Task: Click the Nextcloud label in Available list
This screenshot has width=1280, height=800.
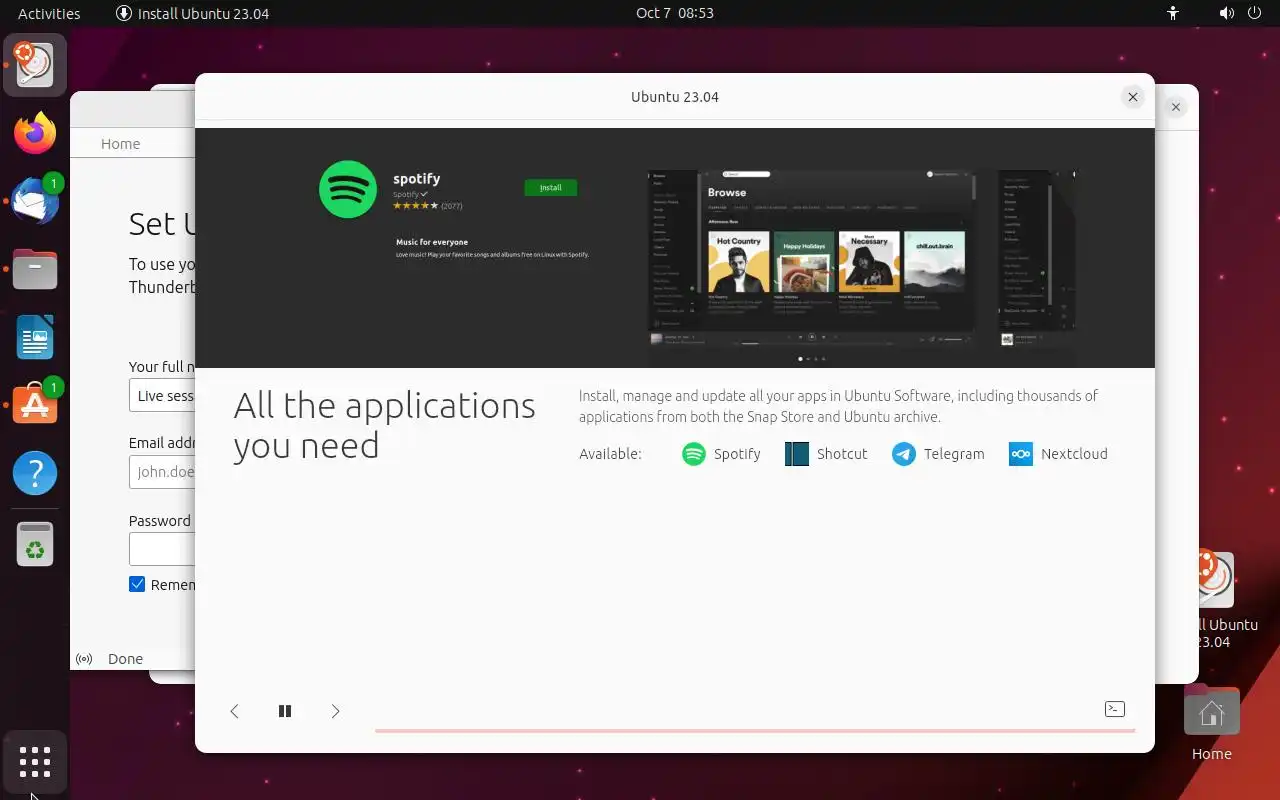Action: click(x=1074, y=454)
